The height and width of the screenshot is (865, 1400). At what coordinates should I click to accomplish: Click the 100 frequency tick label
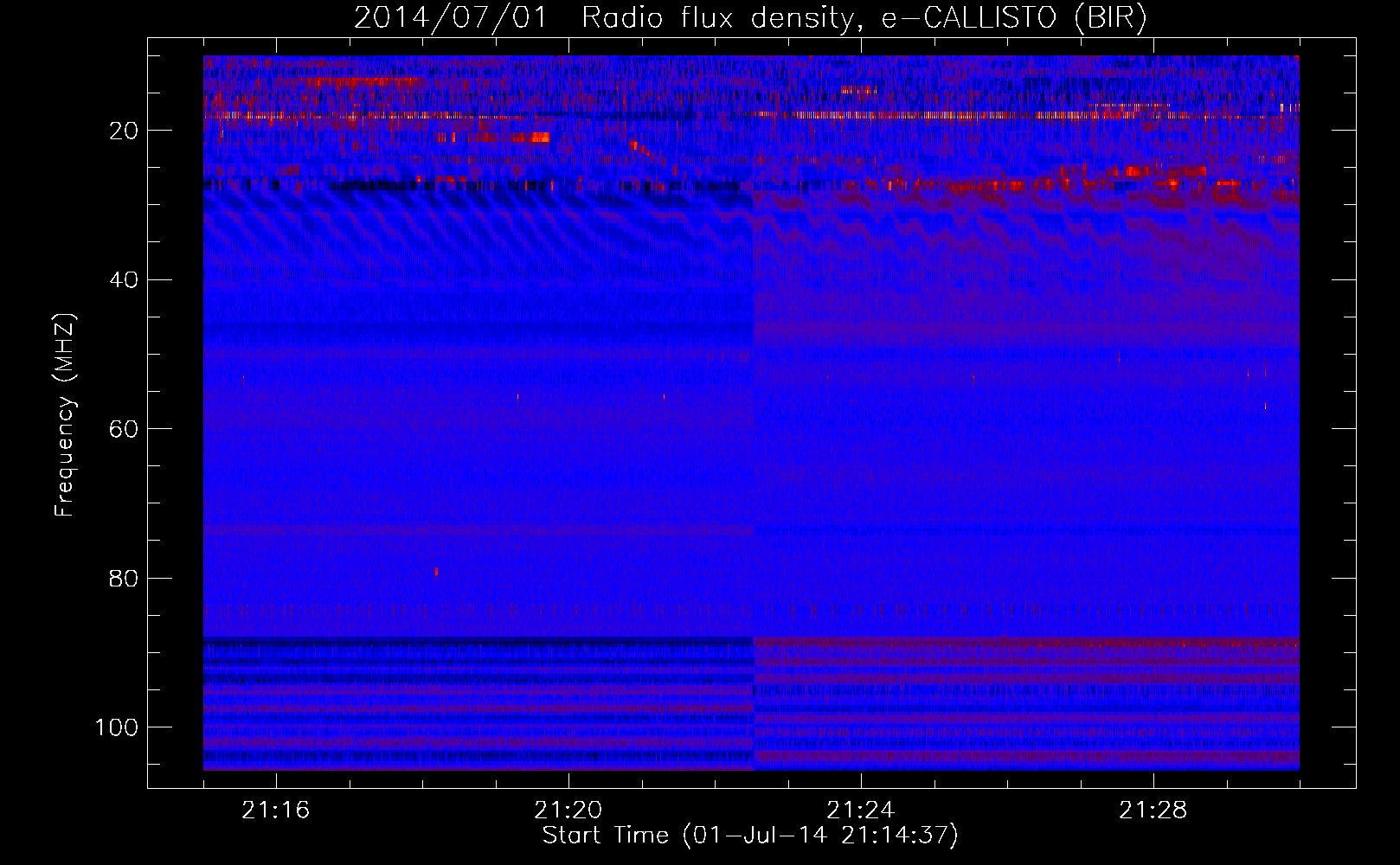tap(117, 727)
